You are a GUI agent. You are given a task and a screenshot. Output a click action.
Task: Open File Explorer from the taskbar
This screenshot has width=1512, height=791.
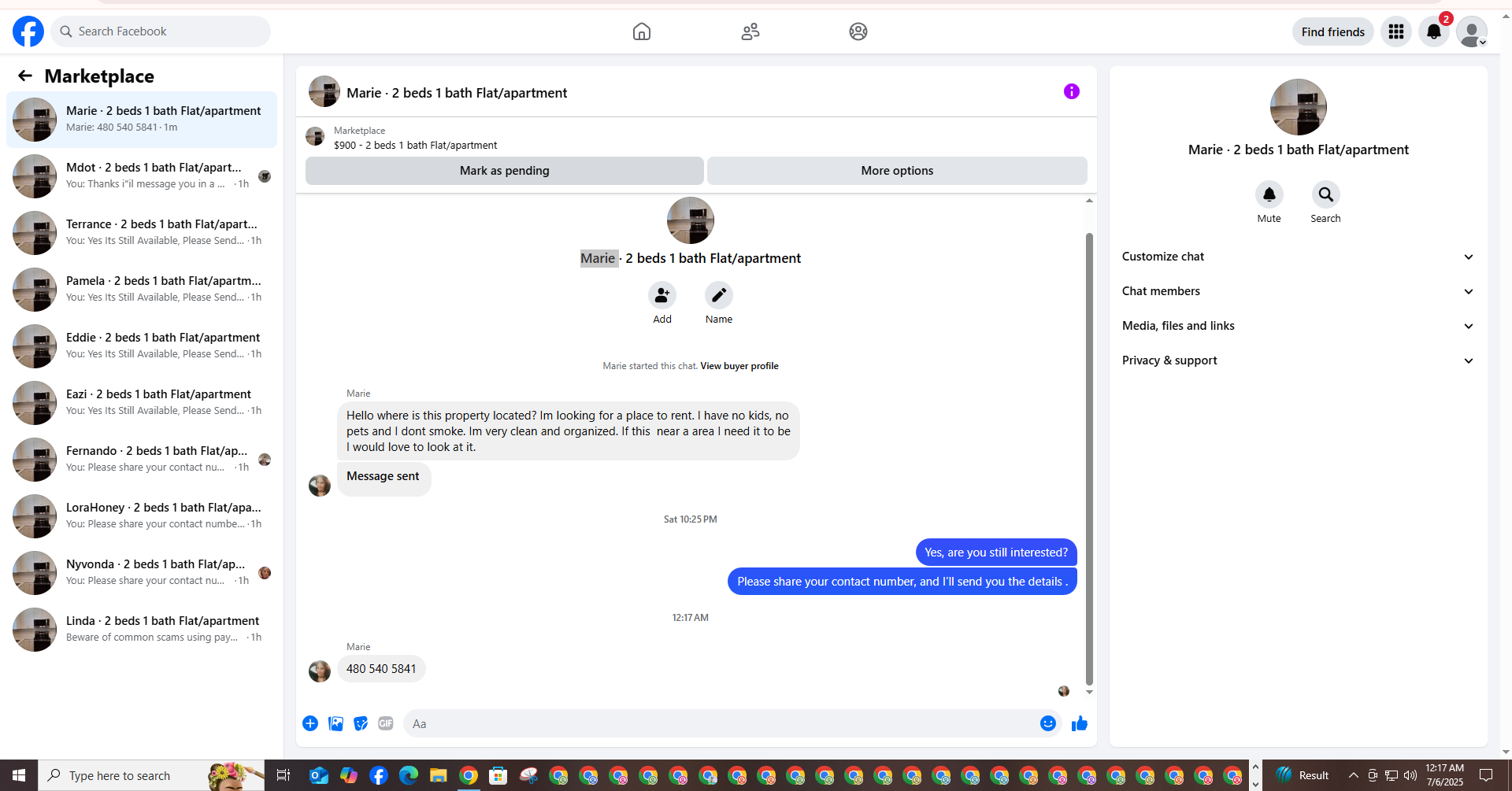439,776
